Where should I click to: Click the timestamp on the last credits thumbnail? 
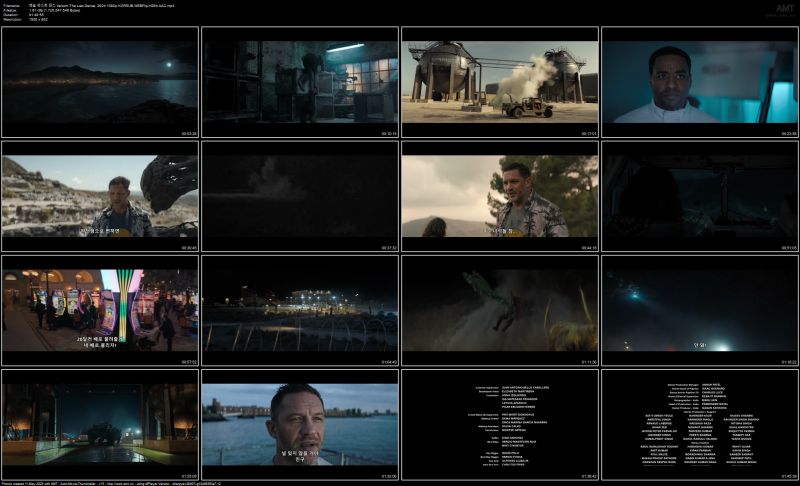(789, 476)
